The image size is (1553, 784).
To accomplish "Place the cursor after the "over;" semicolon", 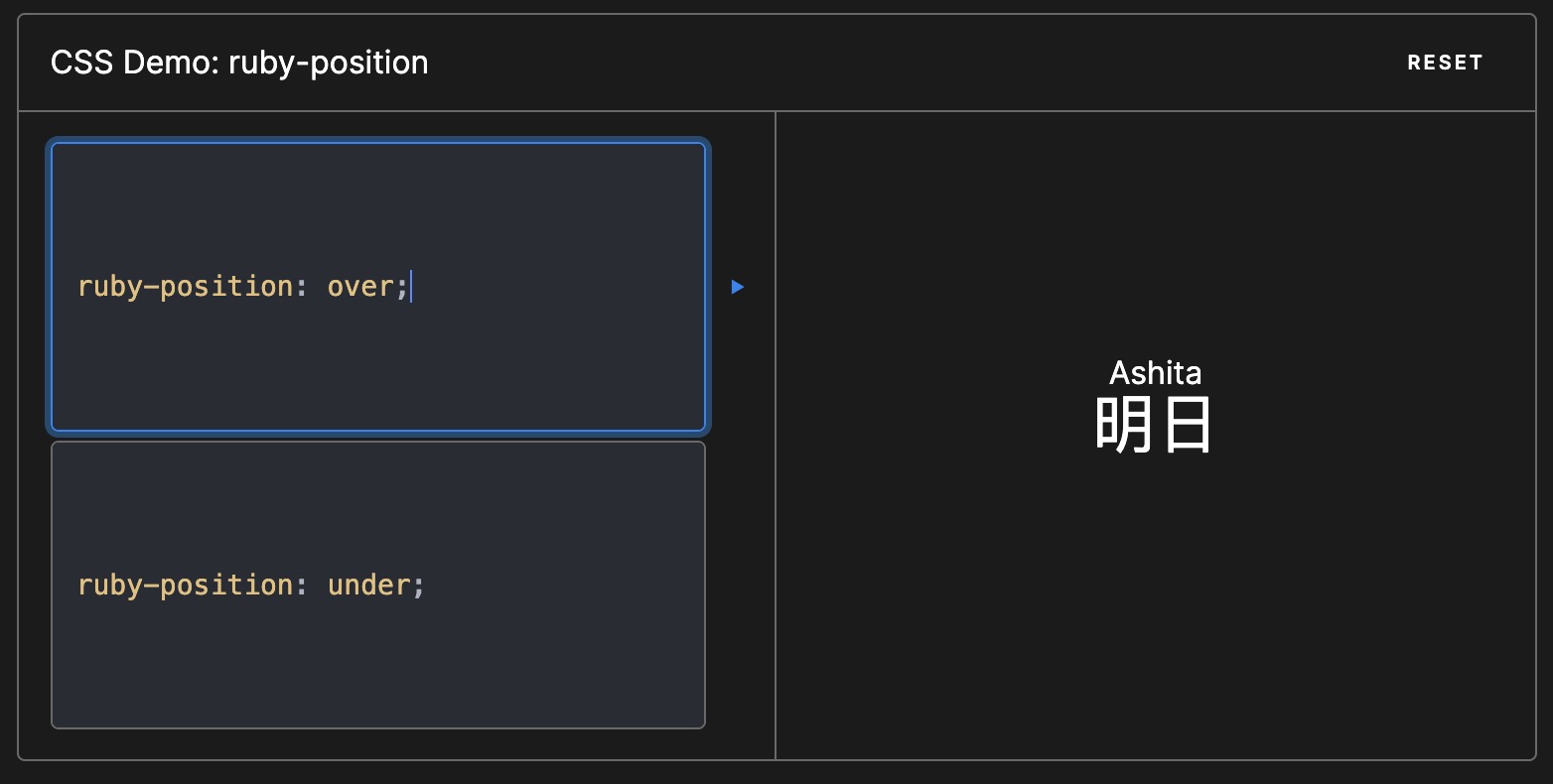I will (x=410, y=287).
